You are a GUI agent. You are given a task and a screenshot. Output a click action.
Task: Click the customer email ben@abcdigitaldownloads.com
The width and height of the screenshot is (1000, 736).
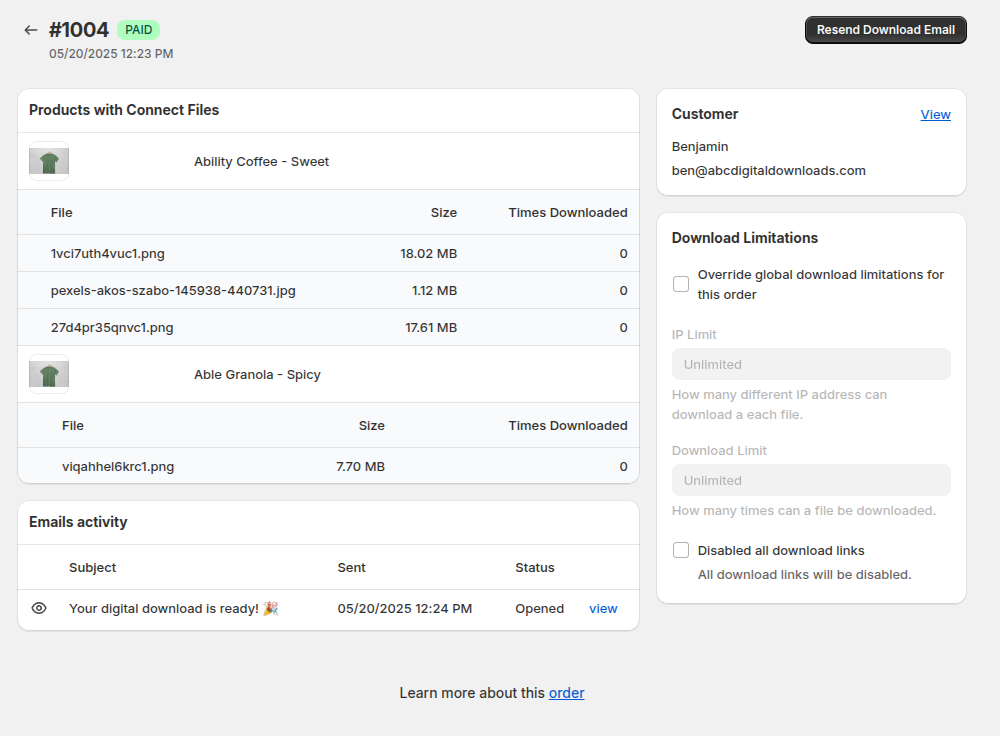768,170
